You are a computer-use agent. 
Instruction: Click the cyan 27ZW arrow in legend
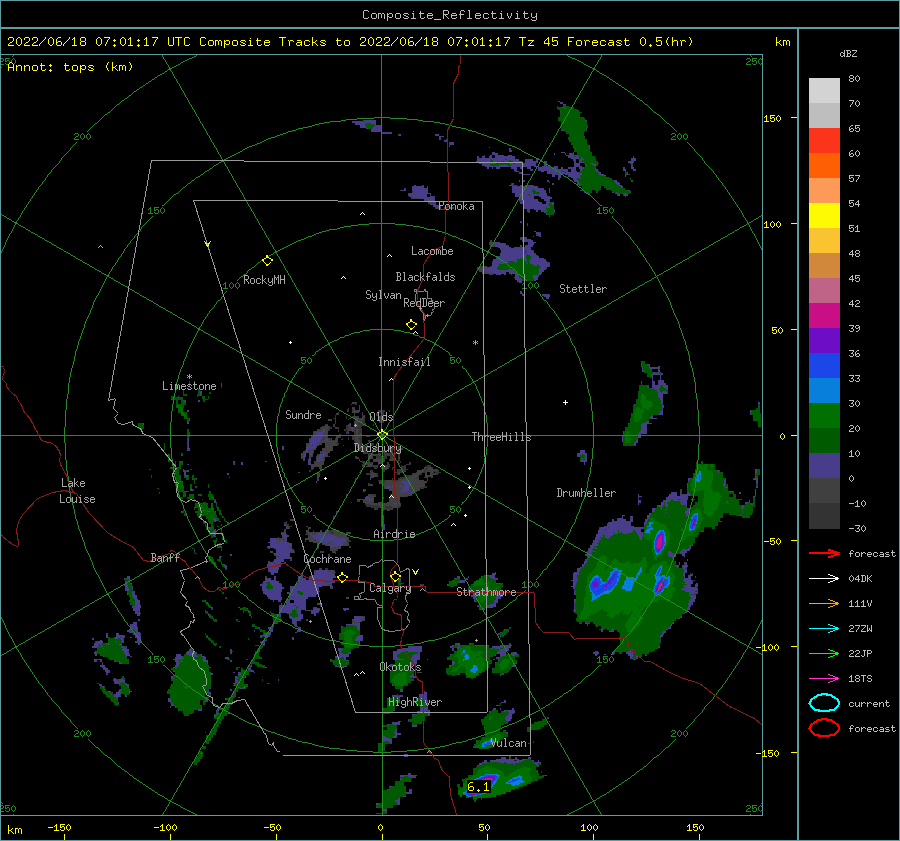click(x=824, y=629)
